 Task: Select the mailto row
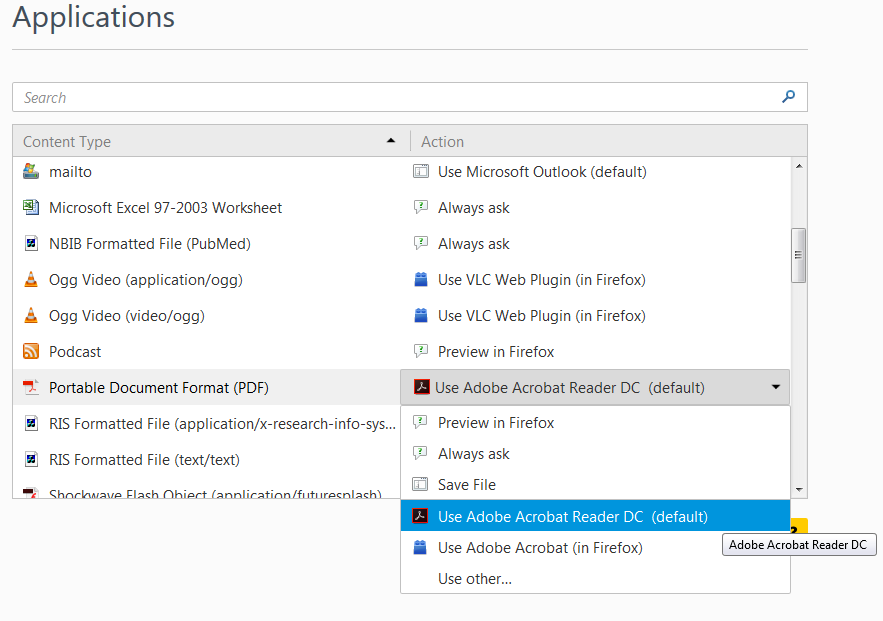point(402,171)
